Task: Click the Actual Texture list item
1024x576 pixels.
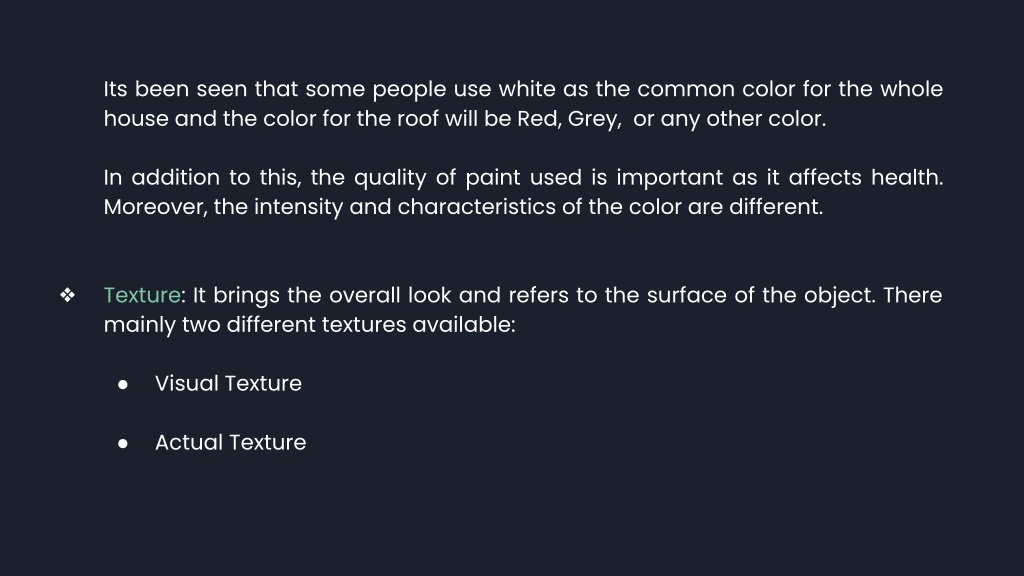Action: tap(231, 442)
